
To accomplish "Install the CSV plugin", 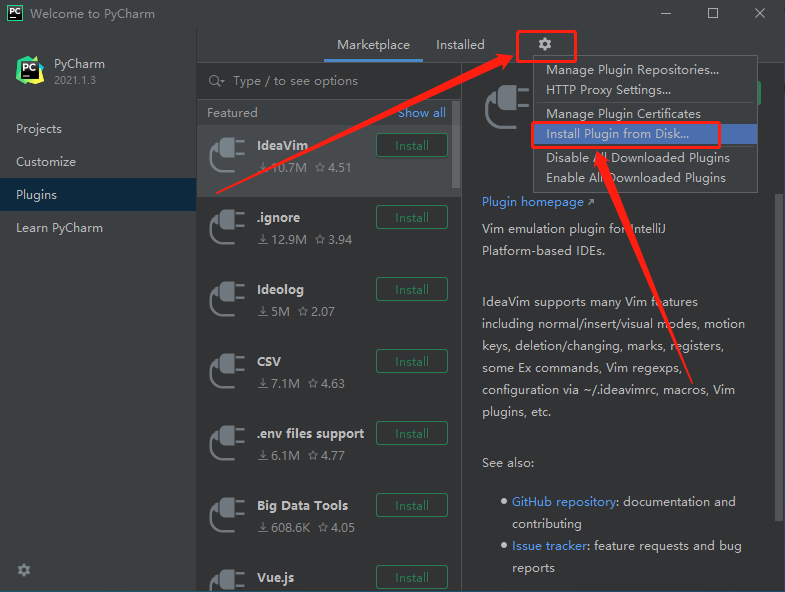I will tap(412, 362).
